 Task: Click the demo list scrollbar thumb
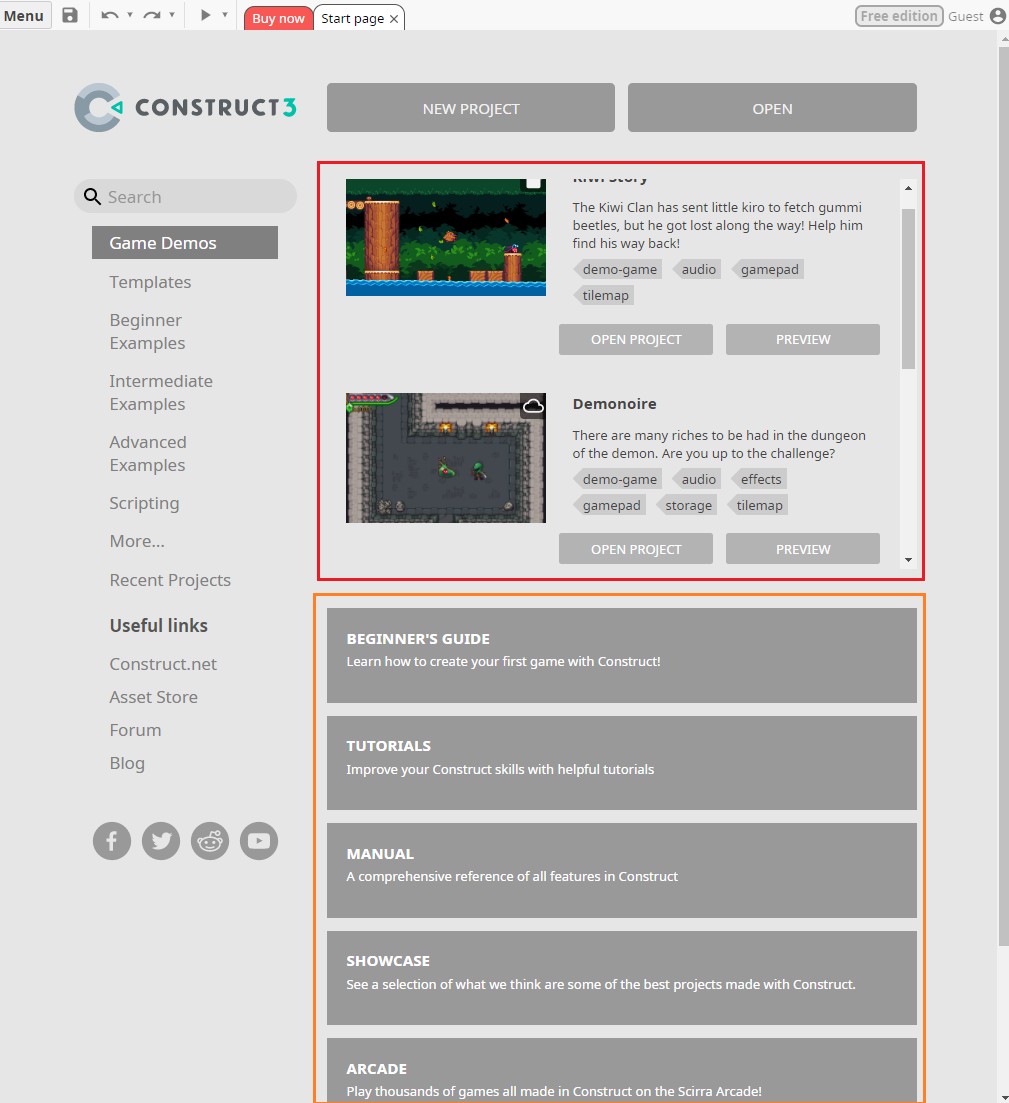tap(908, 288)
